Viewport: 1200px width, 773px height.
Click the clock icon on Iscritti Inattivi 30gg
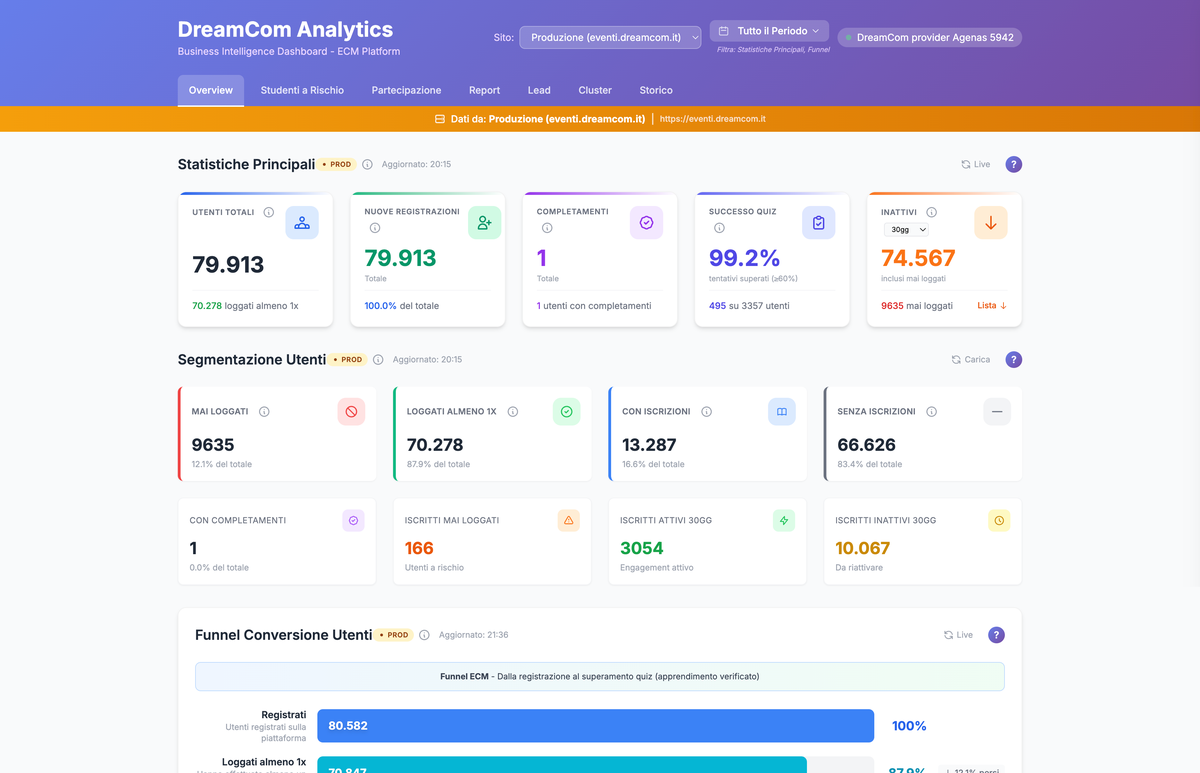pos(998,520)
